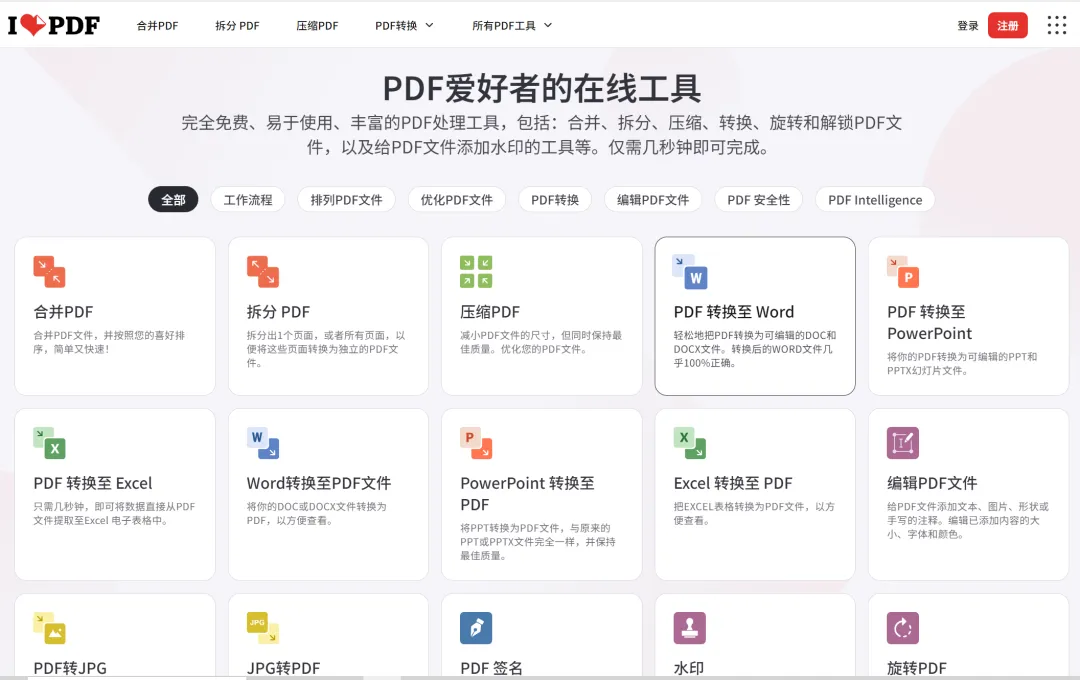Click the Word转换至PDF文件 icon

[262, 443]
